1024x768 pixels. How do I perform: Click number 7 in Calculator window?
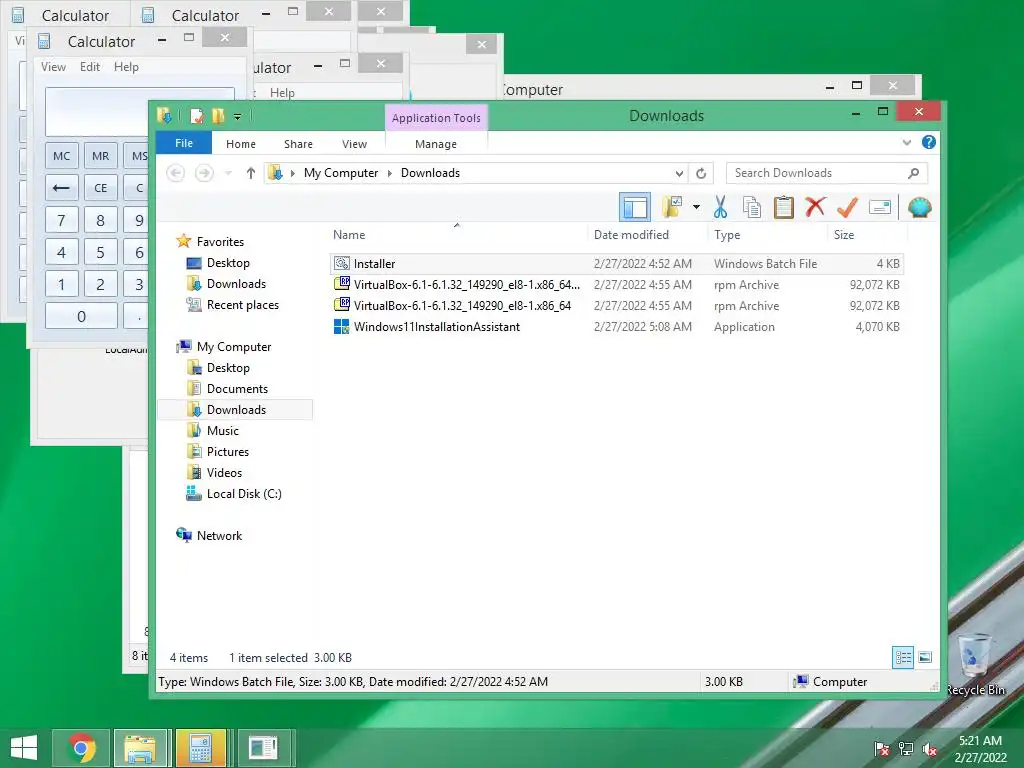61,220
